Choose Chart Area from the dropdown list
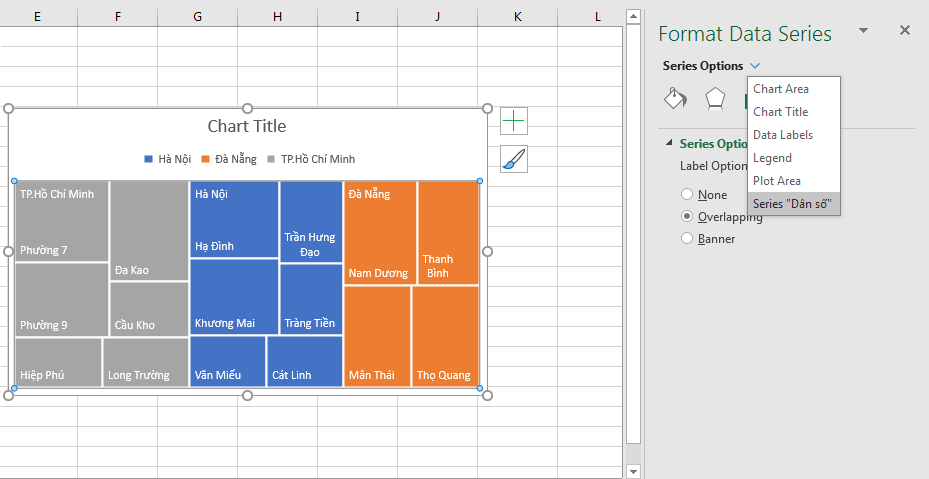Screen dimensions: 929x479 (x=781, y=89)
